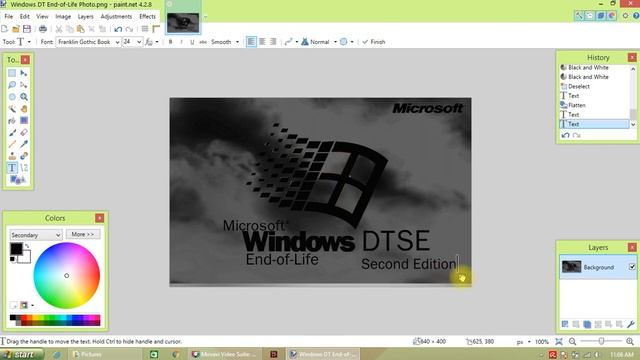
Task: Toggle strikethrough text formatting
Action: [203, 42]
